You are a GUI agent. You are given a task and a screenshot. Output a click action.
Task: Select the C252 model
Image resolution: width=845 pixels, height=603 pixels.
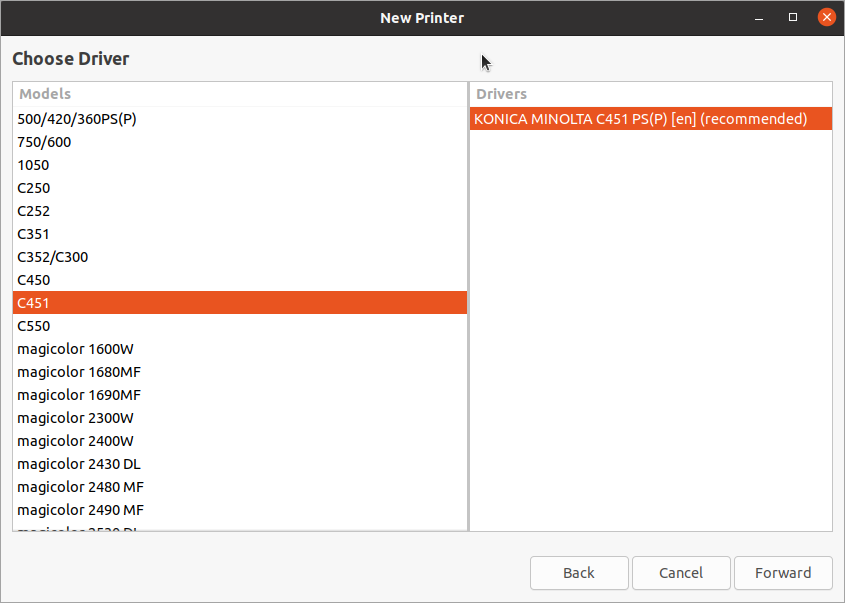pyautogui.click(x=34, y=211)
